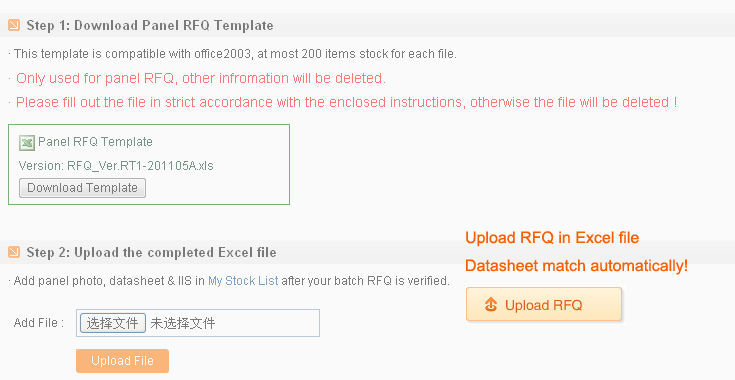Viewport: 735px width, 380px height.
Task: Click the orange icon beside Step 2 heading
Action: 14,253
